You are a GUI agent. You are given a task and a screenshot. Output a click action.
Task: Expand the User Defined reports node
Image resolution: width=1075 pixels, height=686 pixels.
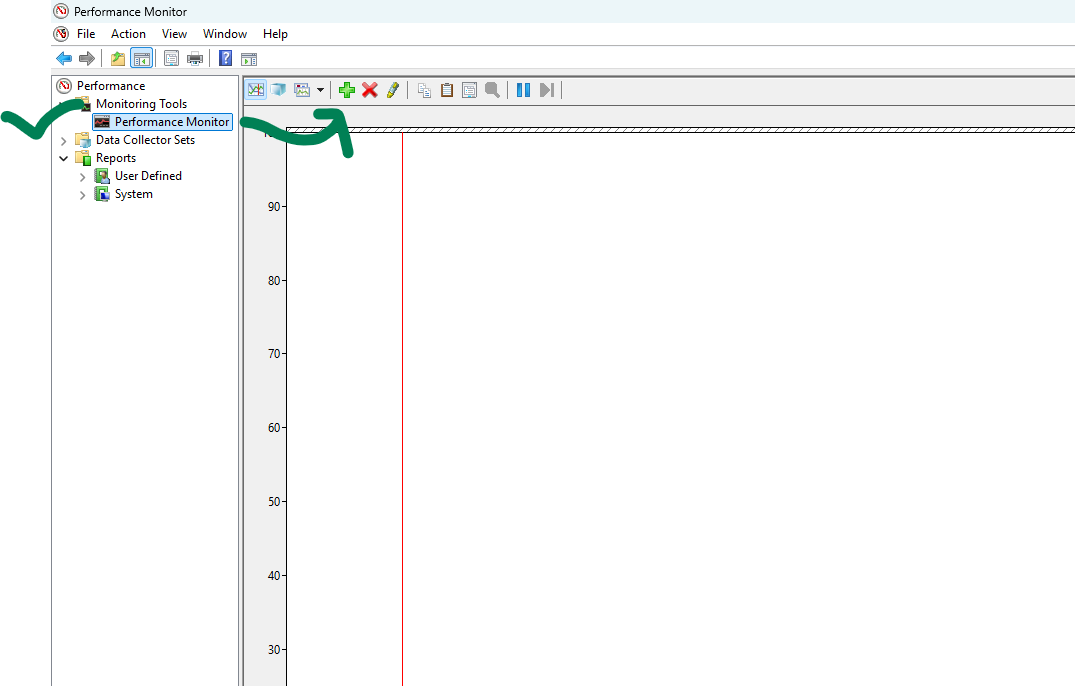(x=83, y=177)
